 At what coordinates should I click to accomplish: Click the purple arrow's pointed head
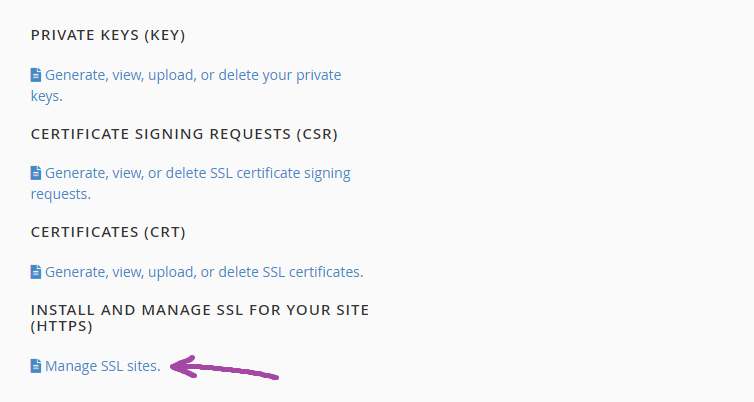tap(174, 367)
